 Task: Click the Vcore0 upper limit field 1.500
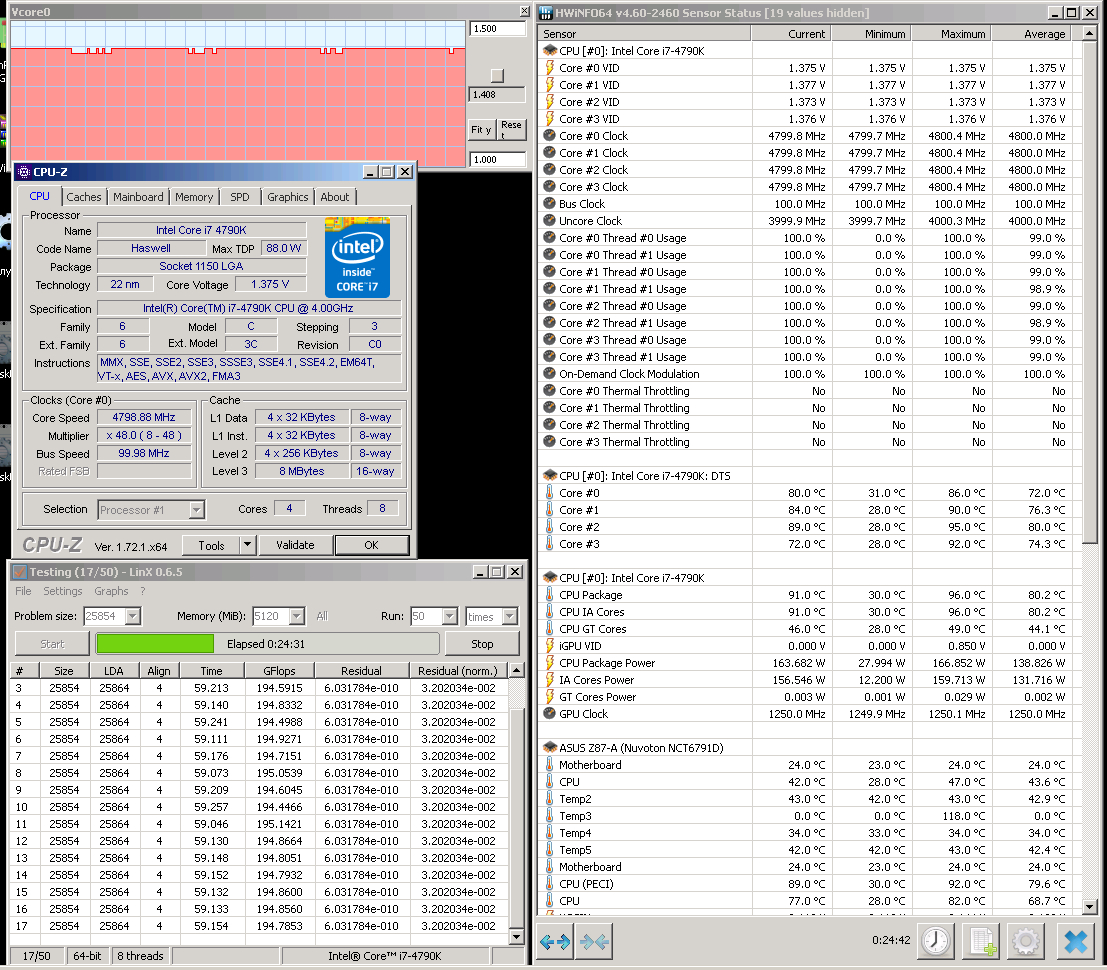click(x=497, y=29)
